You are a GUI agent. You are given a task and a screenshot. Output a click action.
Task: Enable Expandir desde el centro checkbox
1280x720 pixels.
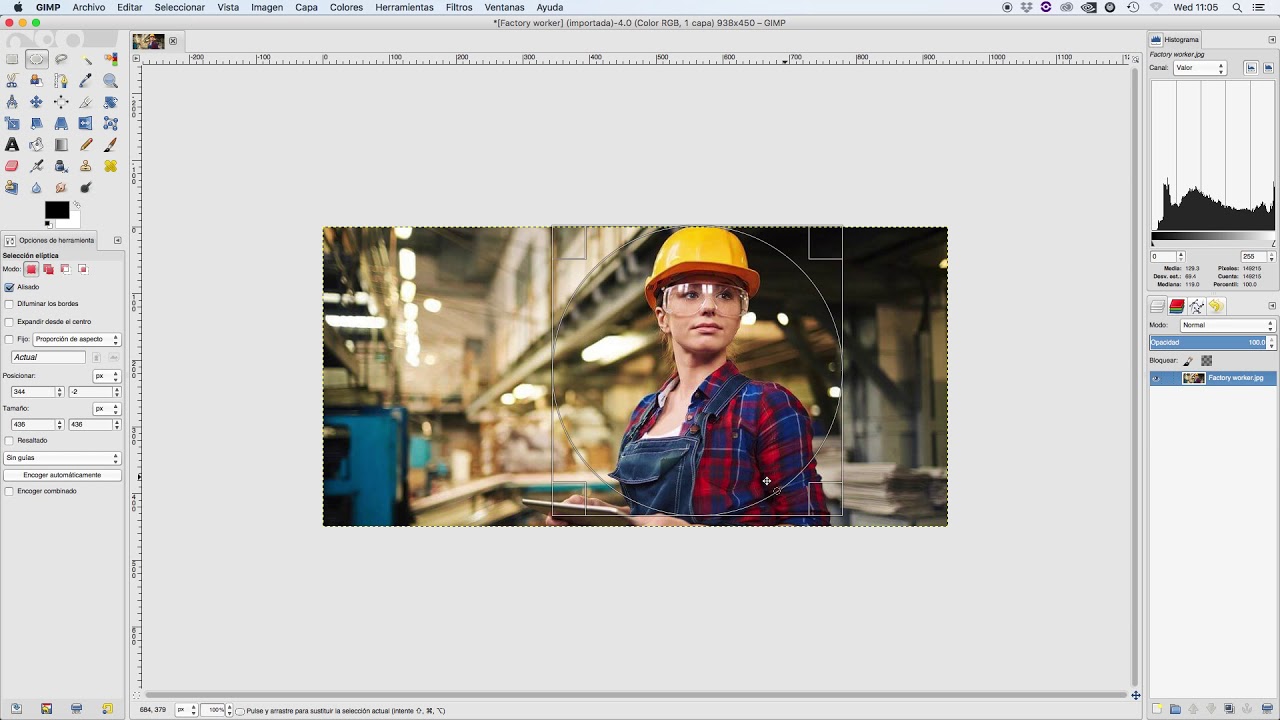click(9, 322)
